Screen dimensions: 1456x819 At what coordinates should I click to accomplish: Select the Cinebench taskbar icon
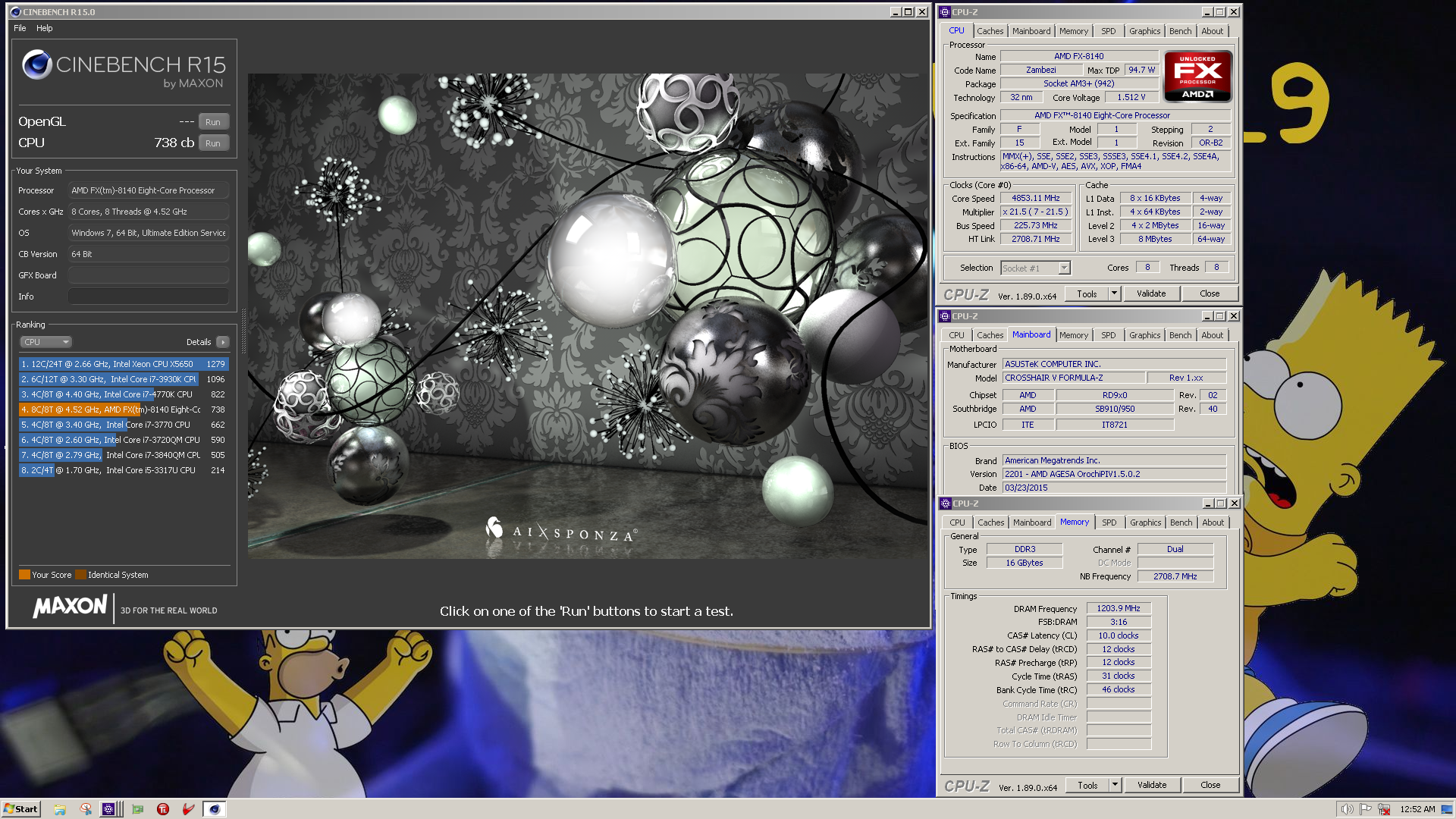click(215, 809)
